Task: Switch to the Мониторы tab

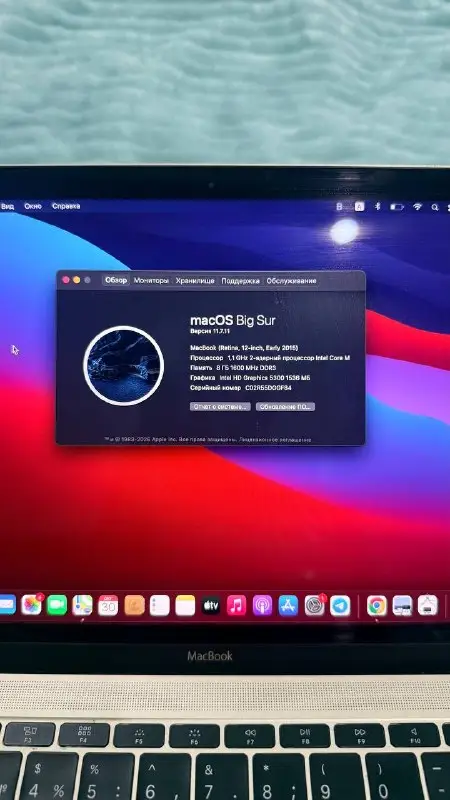Action: coord(151,281)
